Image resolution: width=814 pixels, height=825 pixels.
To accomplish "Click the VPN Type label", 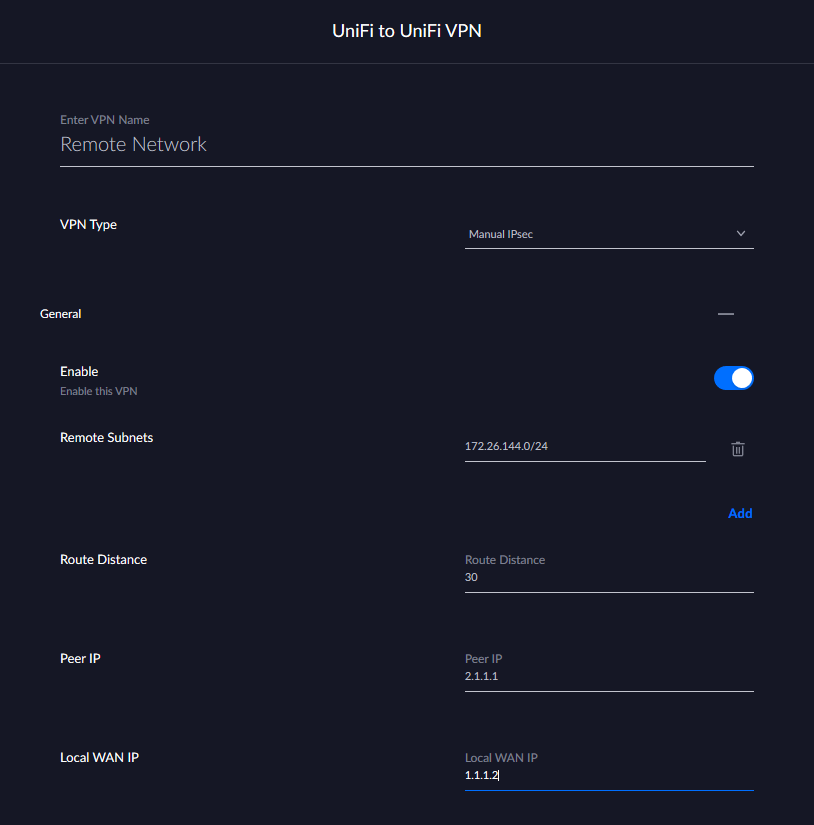I will (x=88, y=225).
